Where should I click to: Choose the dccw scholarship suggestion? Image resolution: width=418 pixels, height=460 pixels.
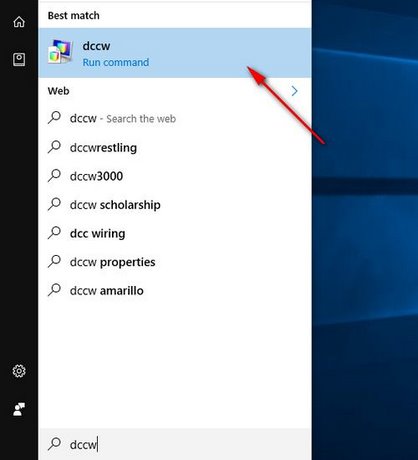[175, 204]
